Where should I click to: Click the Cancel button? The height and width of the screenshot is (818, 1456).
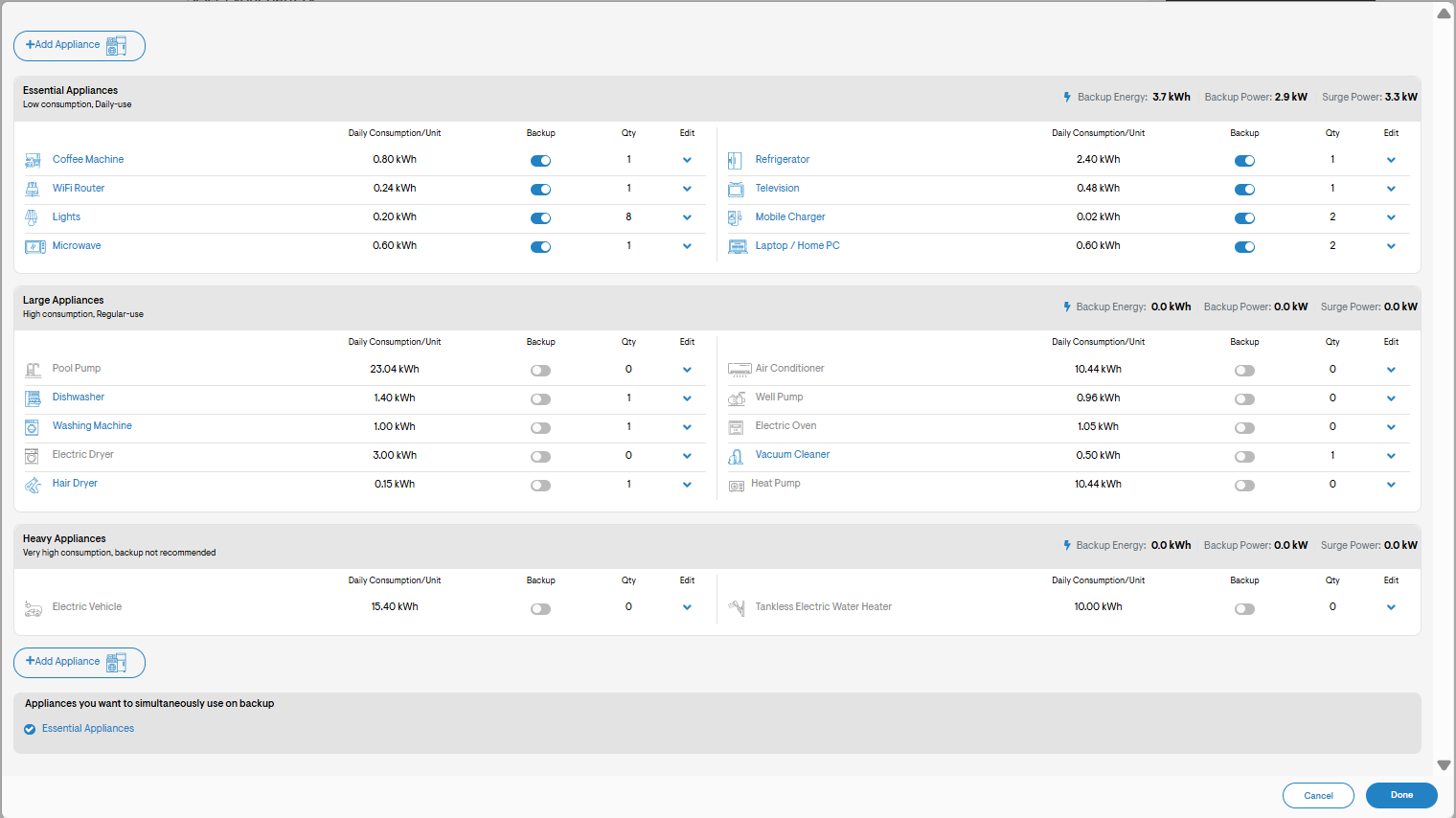click(x=1318, y=795)
